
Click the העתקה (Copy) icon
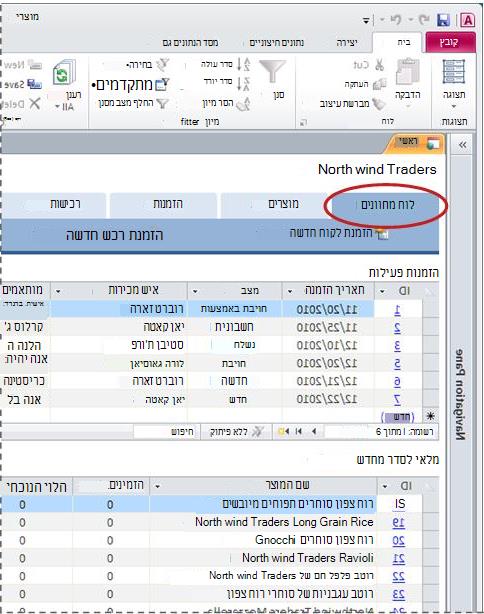pos(379,84)
